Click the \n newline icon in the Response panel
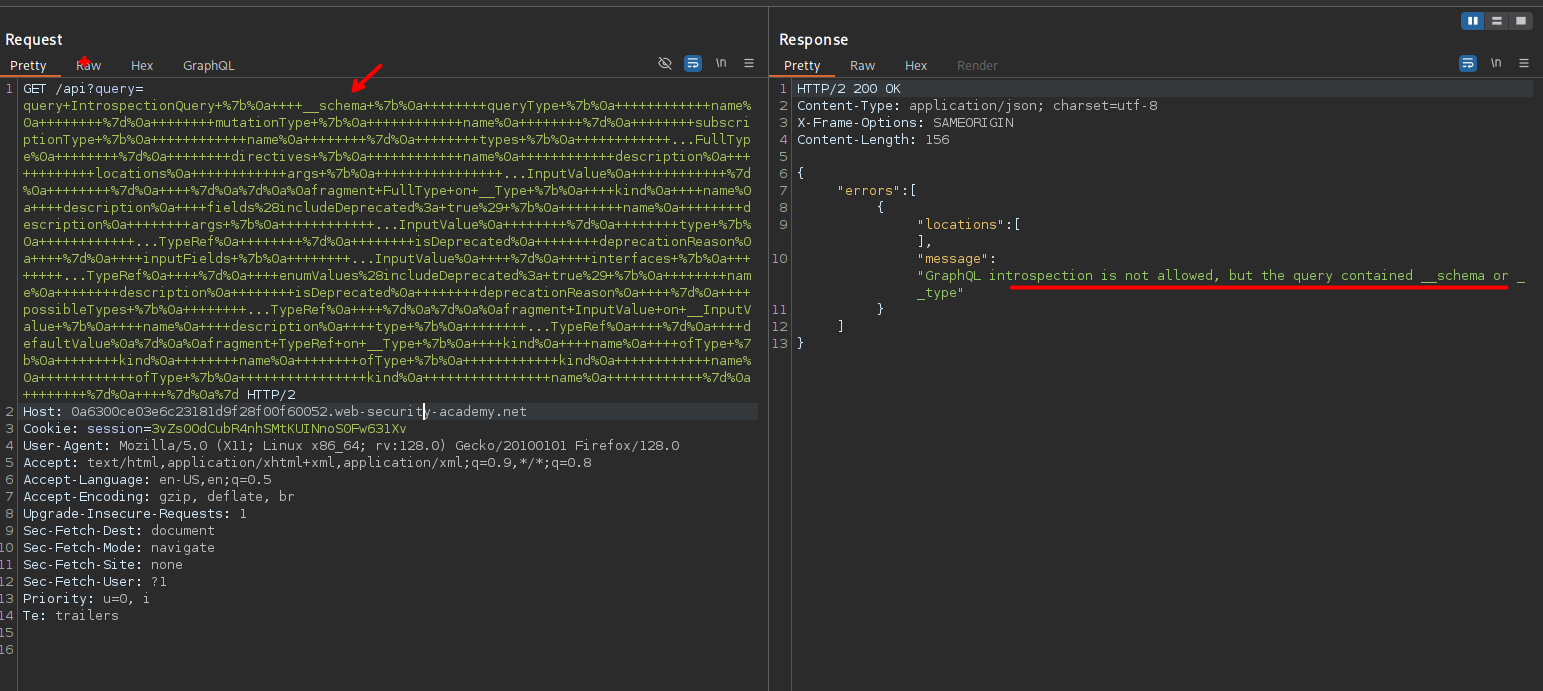 pyautogui.click(x=1496, y=63)
